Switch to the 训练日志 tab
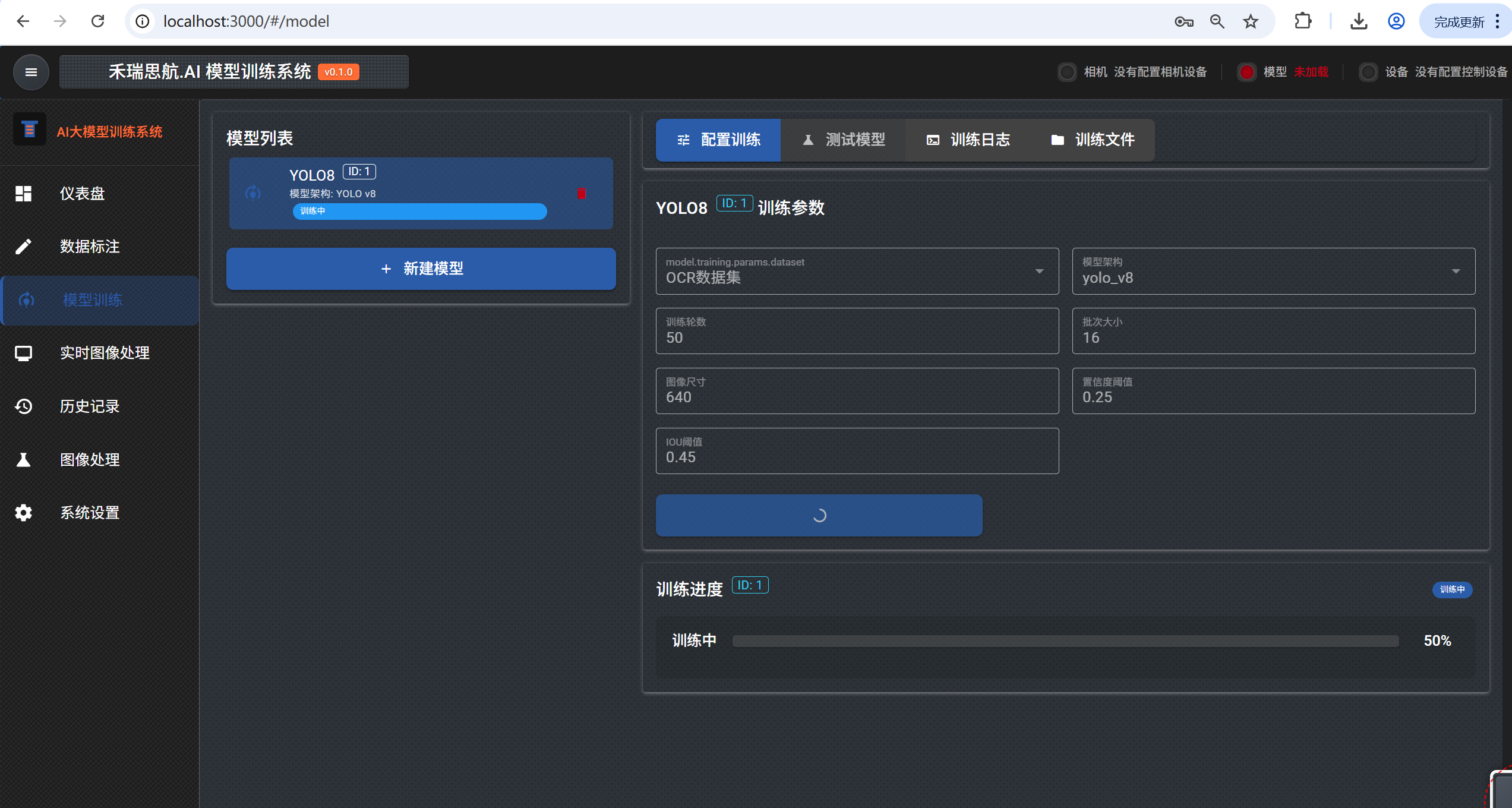This screenshot has height=808, width=1512. (x=967, y=140)
